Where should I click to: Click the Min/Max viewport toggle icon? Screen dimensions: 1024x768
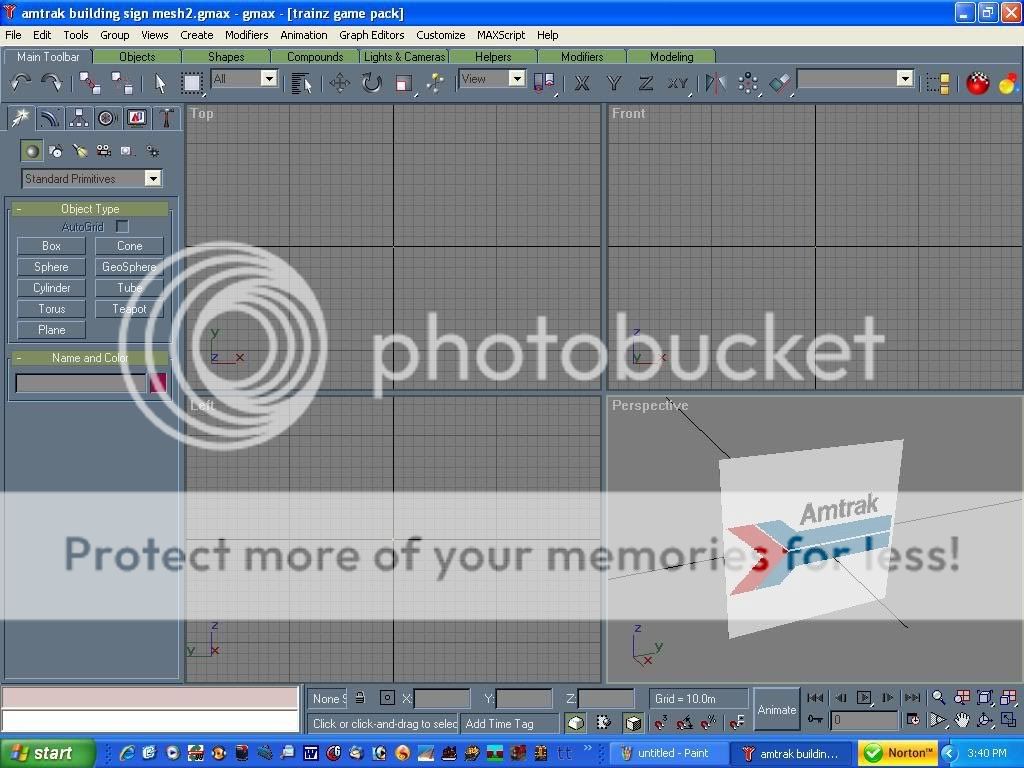tap(1008, 720)
